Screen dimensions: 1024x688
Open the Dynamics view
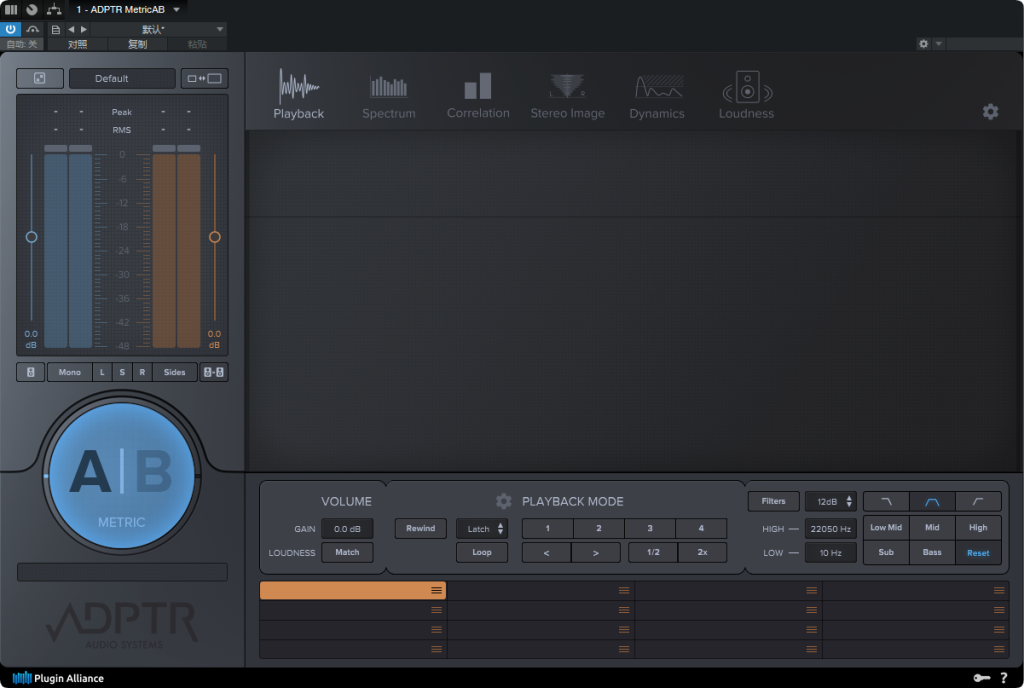point(657,96)
